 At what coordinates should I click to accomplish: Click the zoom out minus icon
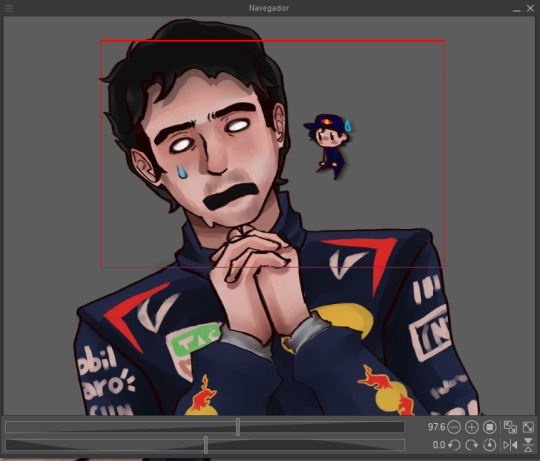point(454,427)
